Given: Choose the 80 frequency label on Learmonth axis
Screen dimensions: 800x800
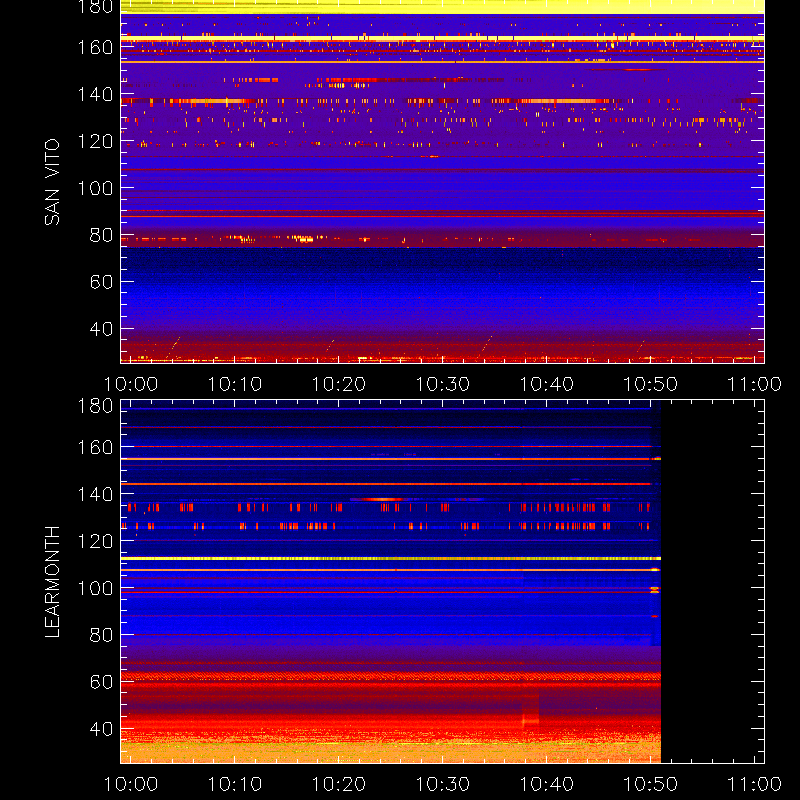Looking at the screenshot, I should [x=102, y=635].
